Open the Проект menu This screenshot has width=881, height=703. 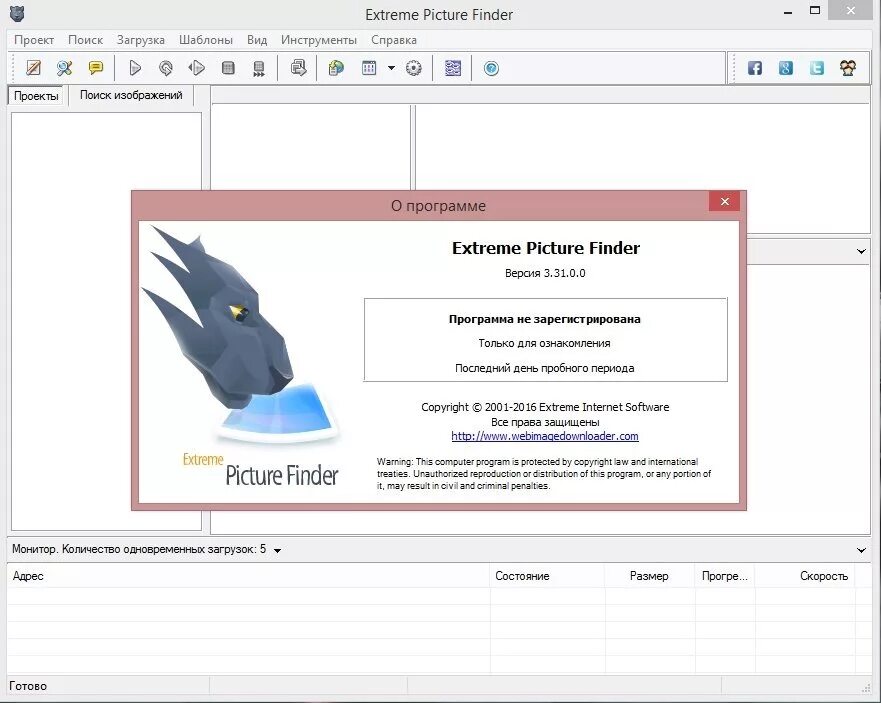click(x=34, y=40)
